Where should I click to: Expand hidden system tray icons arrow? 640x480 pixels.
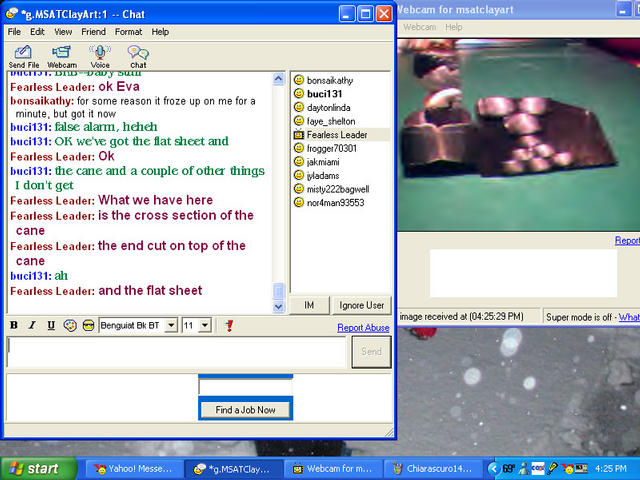pyautogui.click(x=493, y=469)
